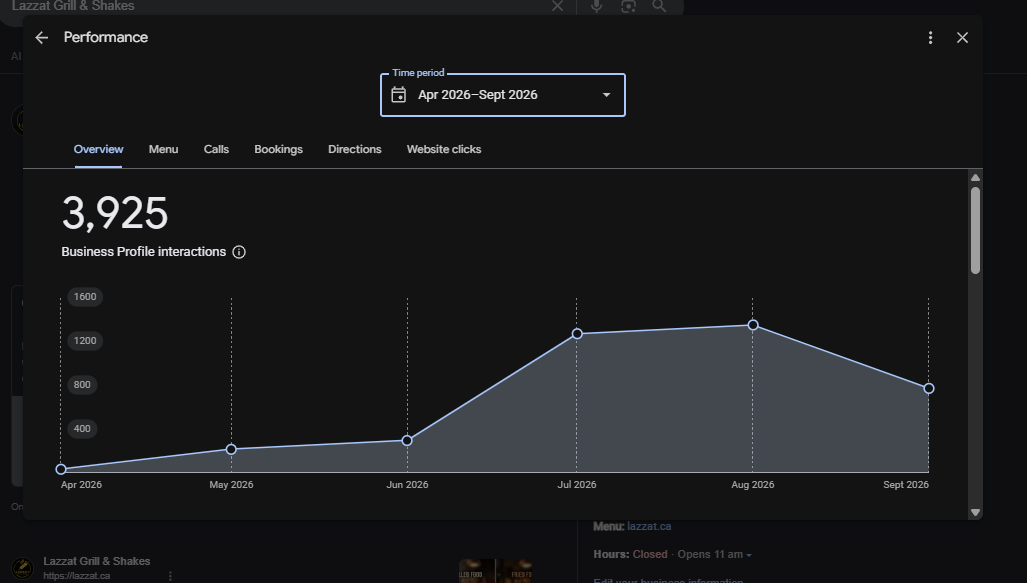Open the Lazzat Grill & Shakes search result
This screenshot has width=1027, height=583.
point(97,561)
